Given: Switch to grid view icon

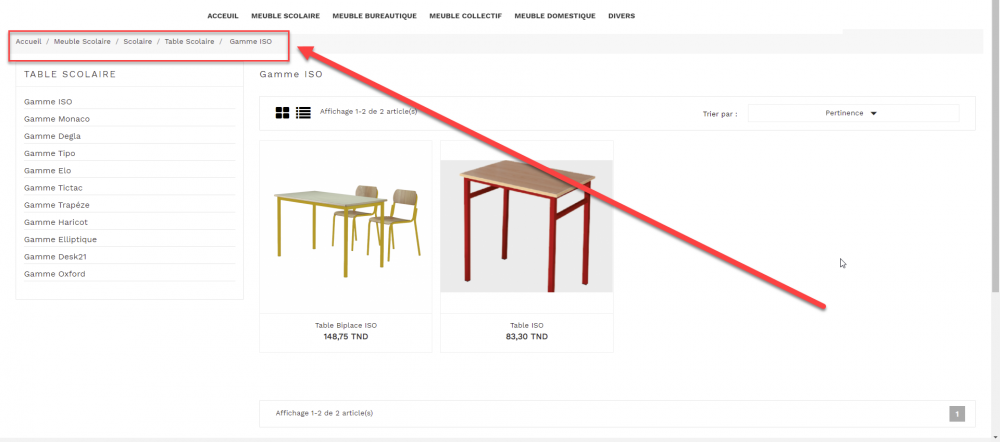Looking at the screenshot, I should 282,113.
